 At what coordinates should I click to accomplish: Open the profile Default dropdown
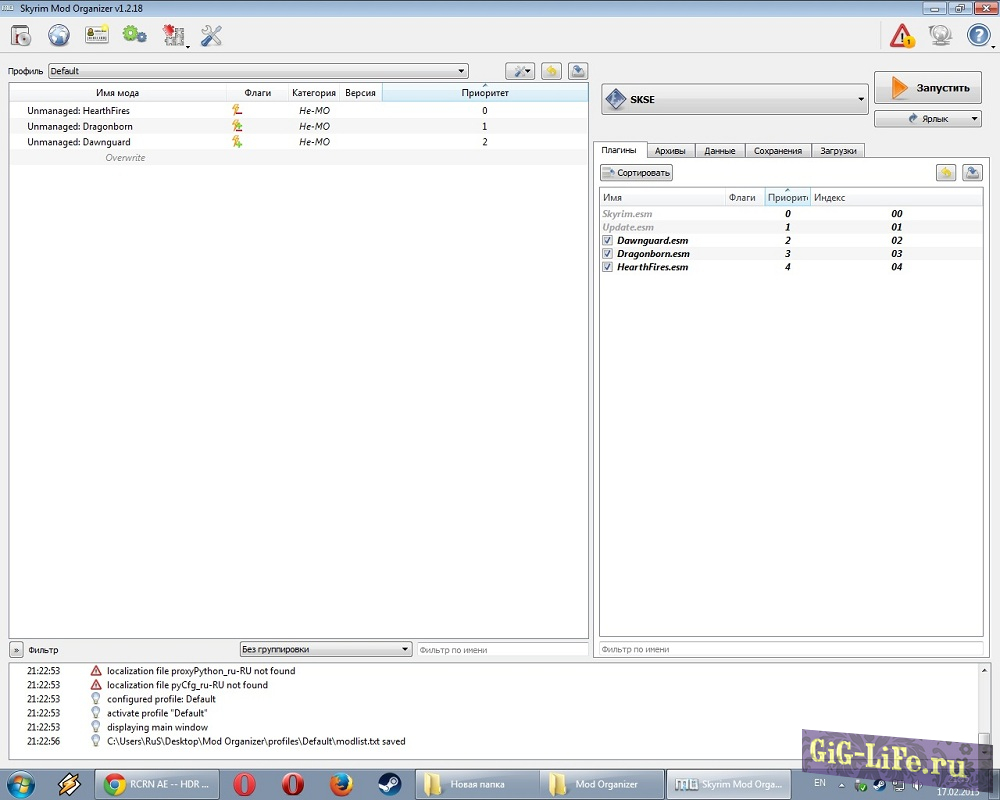click(462, 70)
